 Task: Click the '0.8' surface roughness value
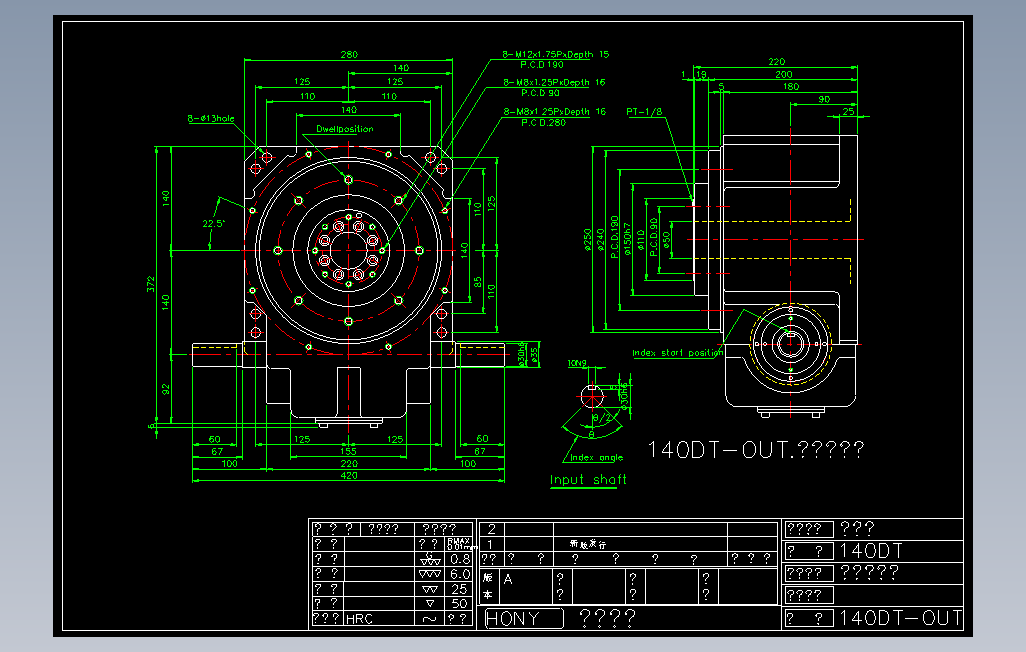coord(460,559)
